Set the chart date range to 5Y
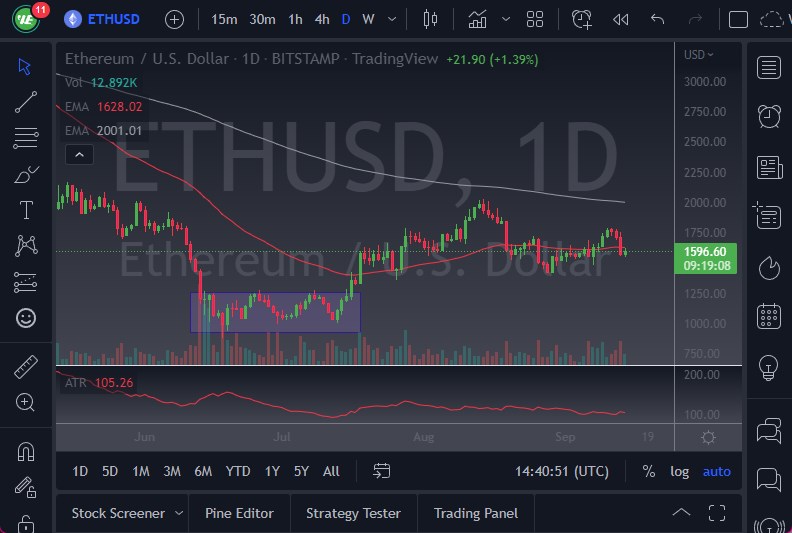The image size is (792, 533). [301, 471]
